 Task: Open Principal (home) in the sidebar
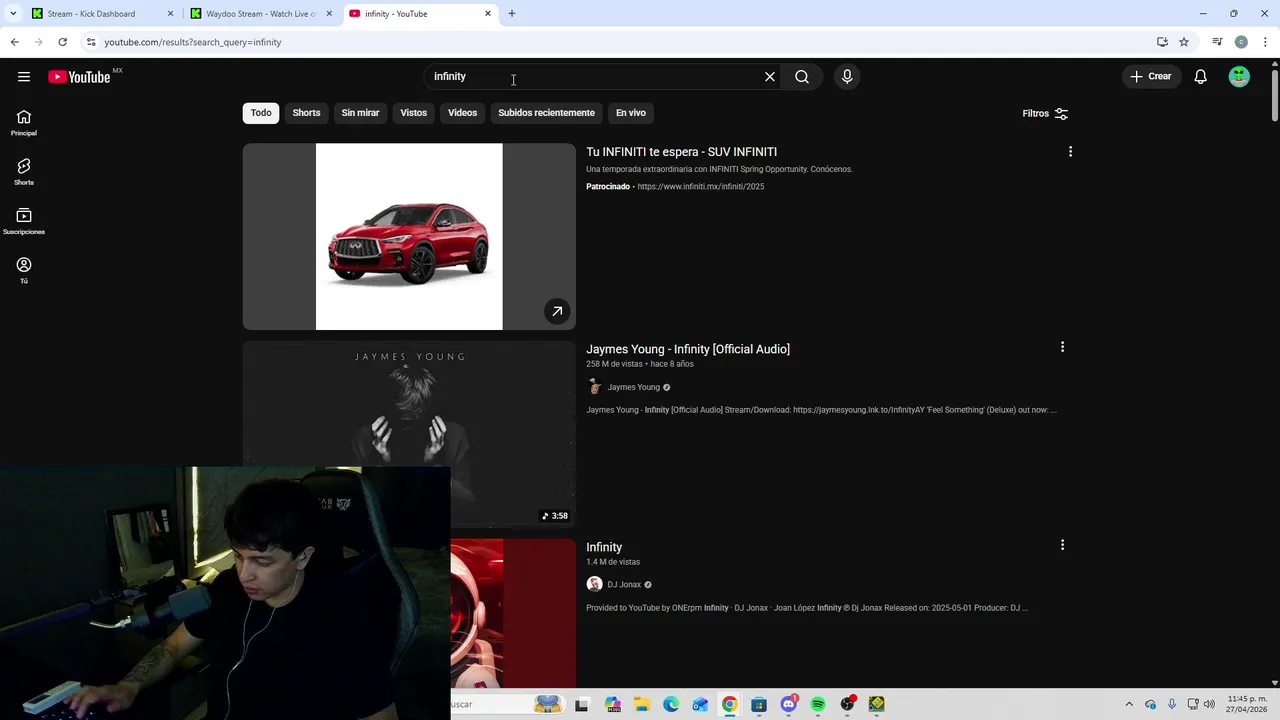coord(24,123)
